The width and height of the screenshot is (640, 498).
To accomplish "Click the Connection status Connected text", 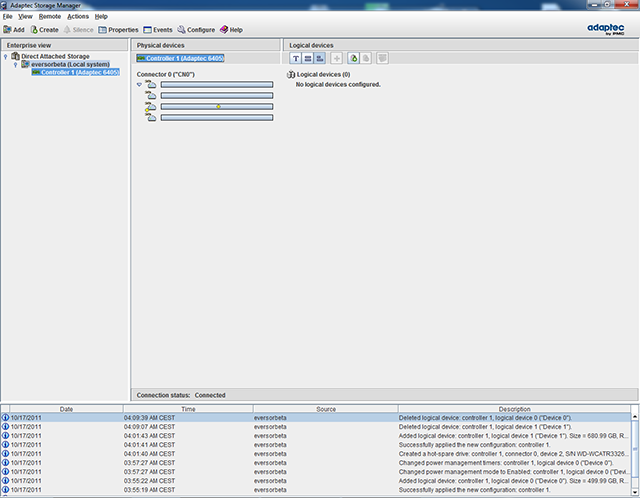I will point(210,395).
